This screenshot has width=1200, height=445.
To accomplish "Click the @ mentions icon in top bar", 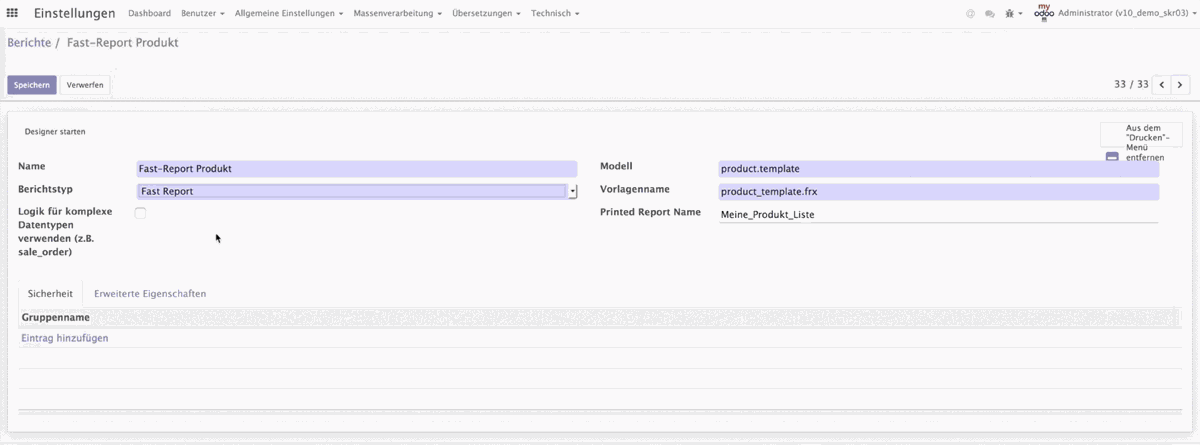I will tap(970, 14).
